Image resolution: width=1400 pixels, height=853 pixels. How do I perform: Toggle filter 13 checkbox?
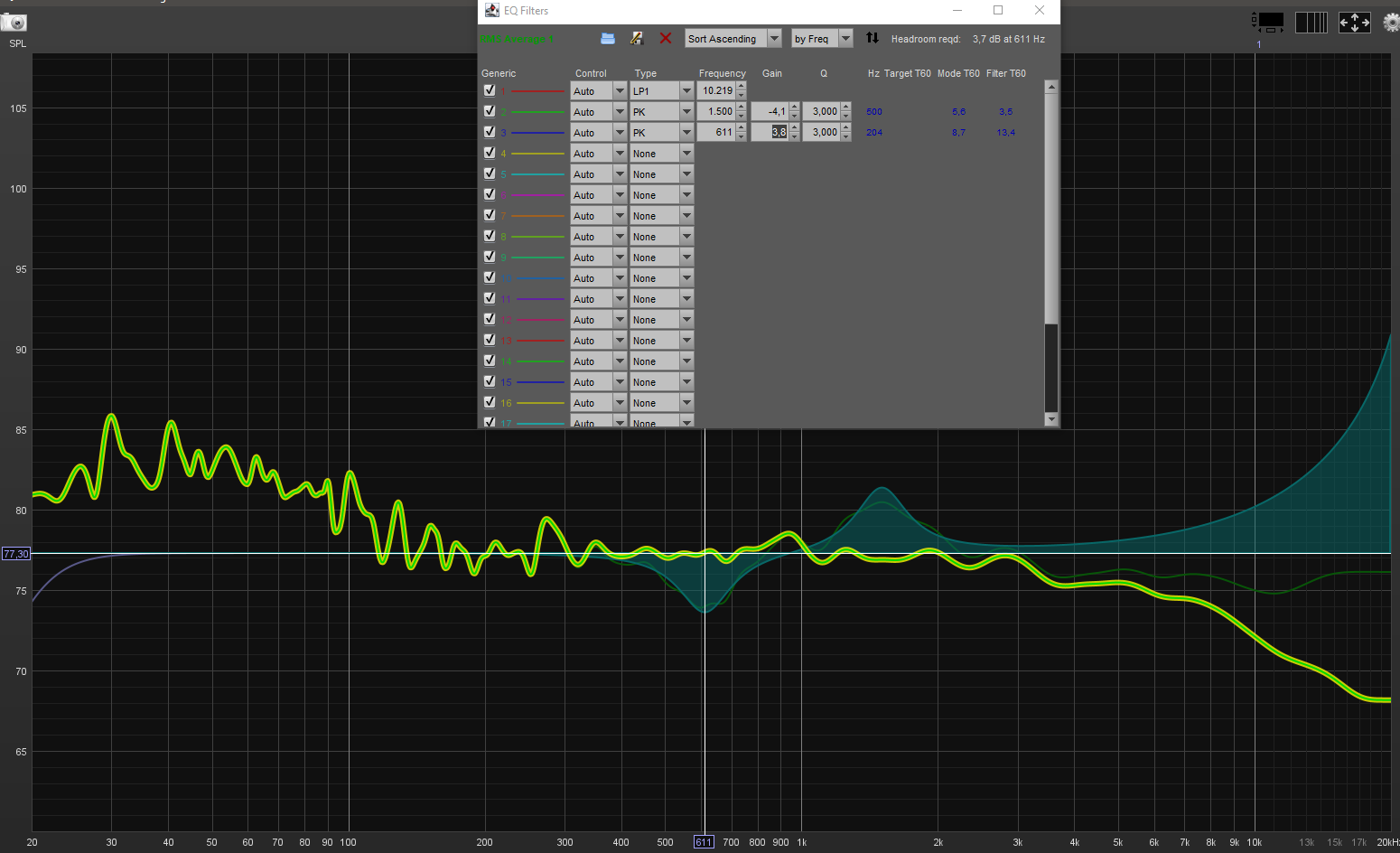[x=490, y=340]
